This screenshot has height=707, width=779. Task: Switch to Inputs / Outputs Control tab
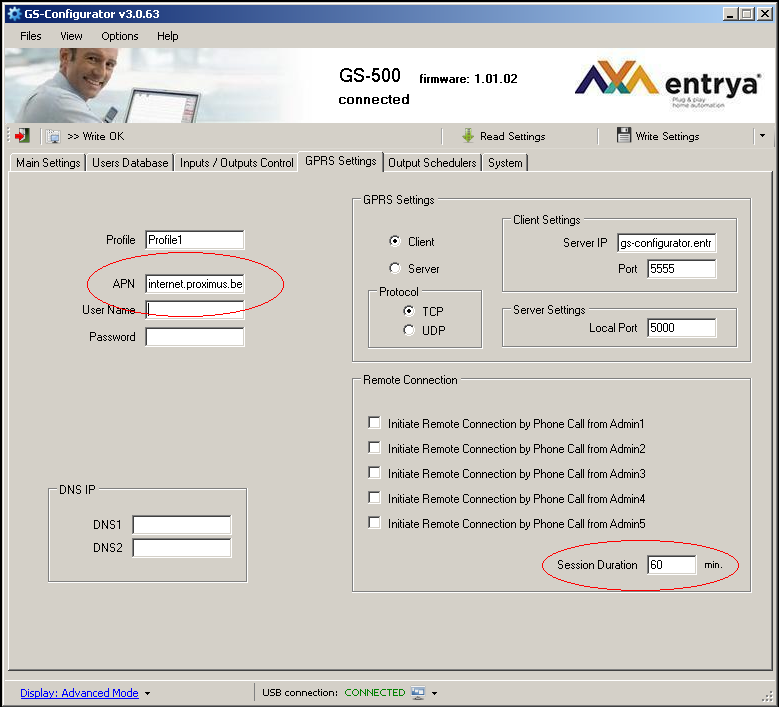236,163
